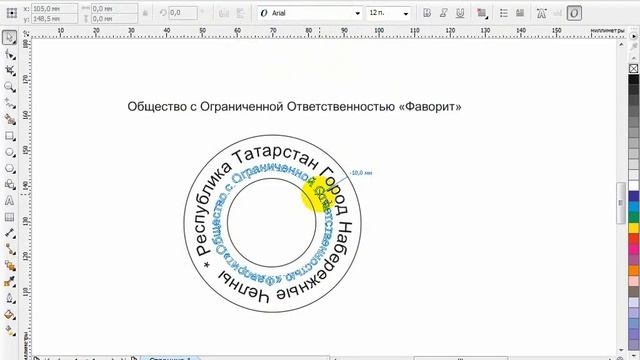Click the mirror horizontally icon
Screen dimensions: 640x360
tap(224, 13)
